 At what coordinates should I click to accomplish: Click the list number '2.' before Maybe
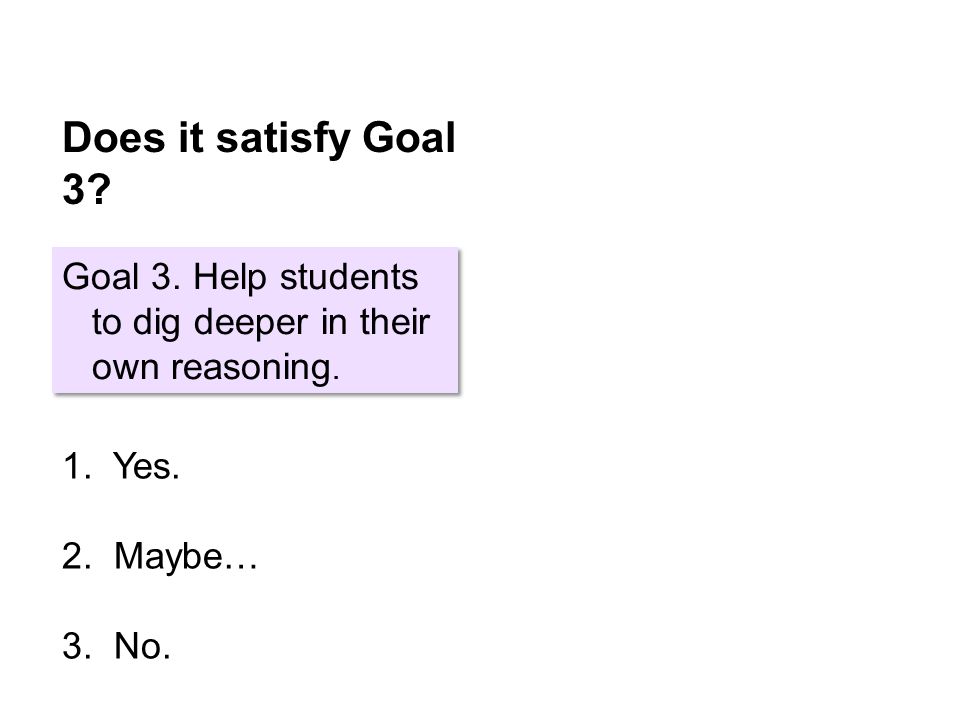pos(77,557)
